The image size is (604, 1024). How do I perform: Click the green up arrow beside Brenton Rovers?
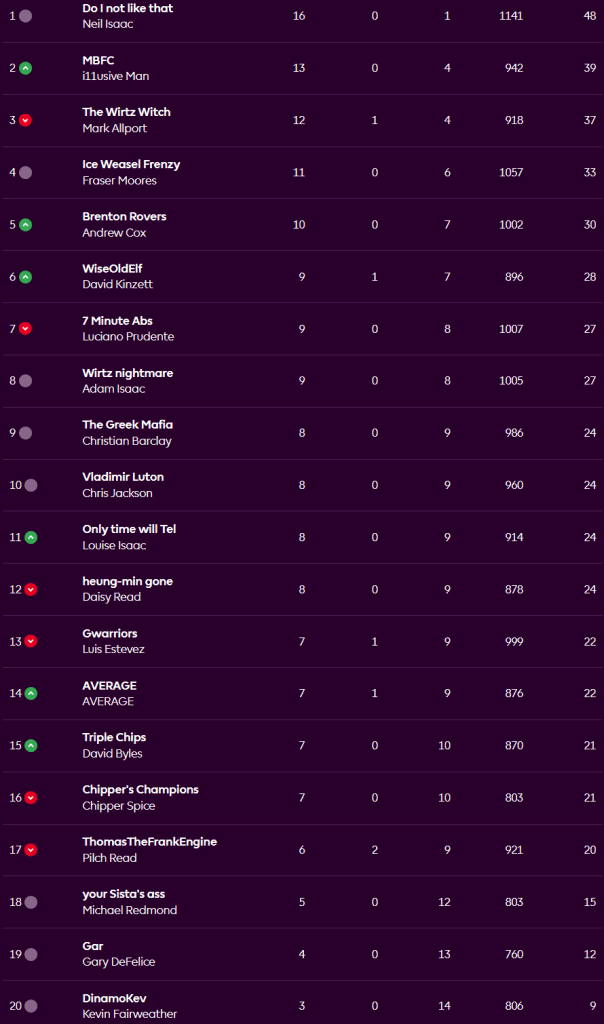coord(26,224)
